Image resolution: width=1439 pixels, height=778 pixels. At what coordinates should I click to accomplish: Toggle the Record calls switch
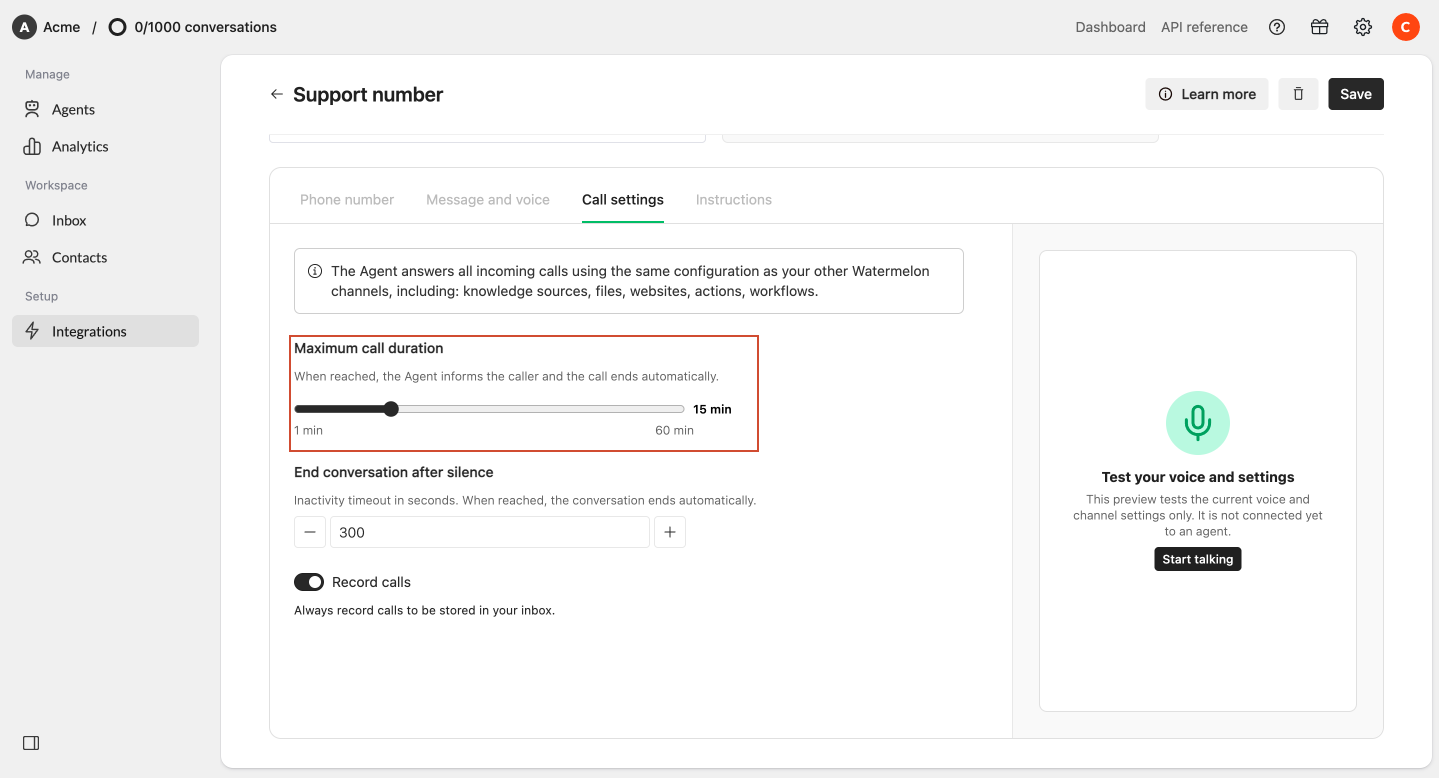tap(309, 582)
